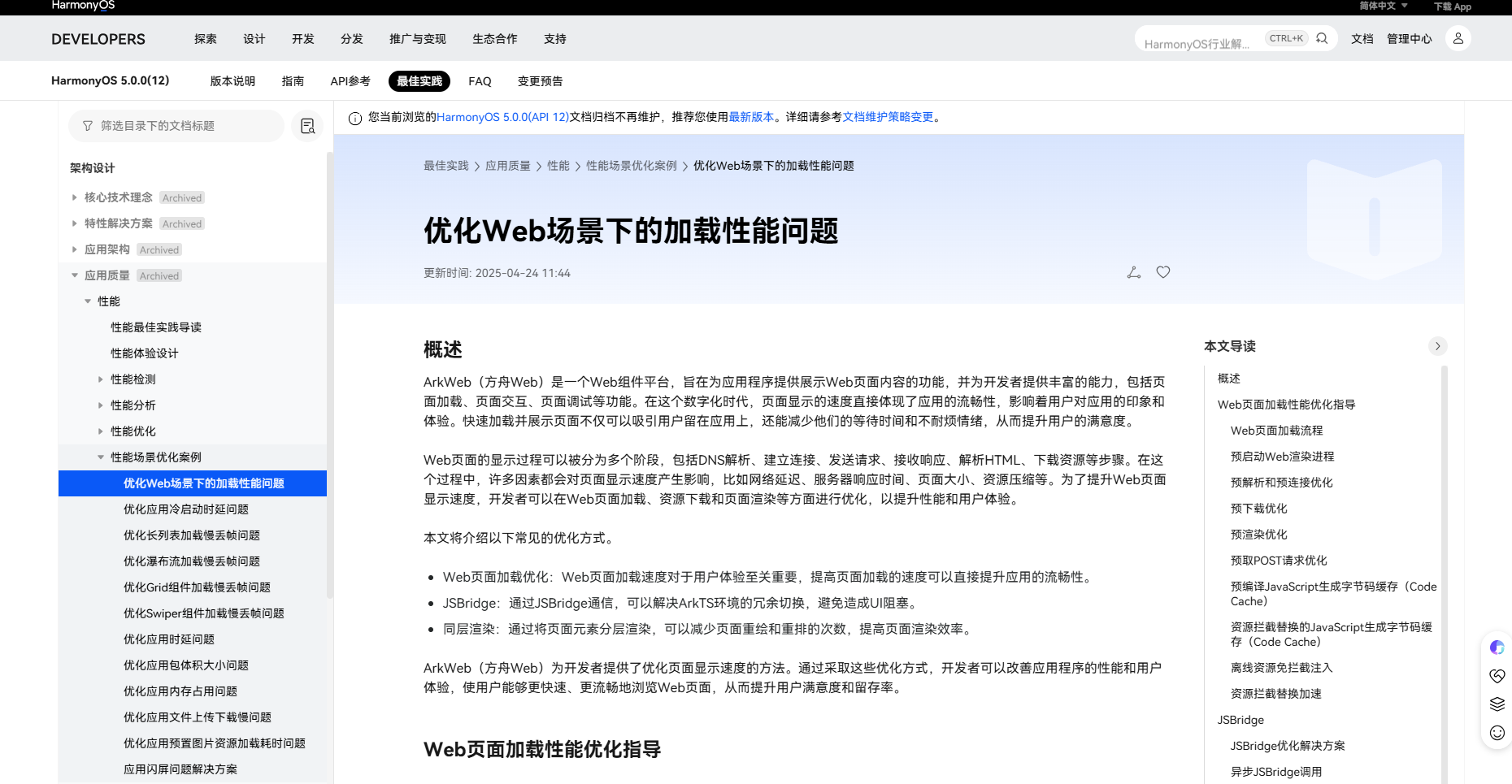The image size is (1512, 784).
Task: Open the 推广与变现 menu
Action: (x=418, y=39)
